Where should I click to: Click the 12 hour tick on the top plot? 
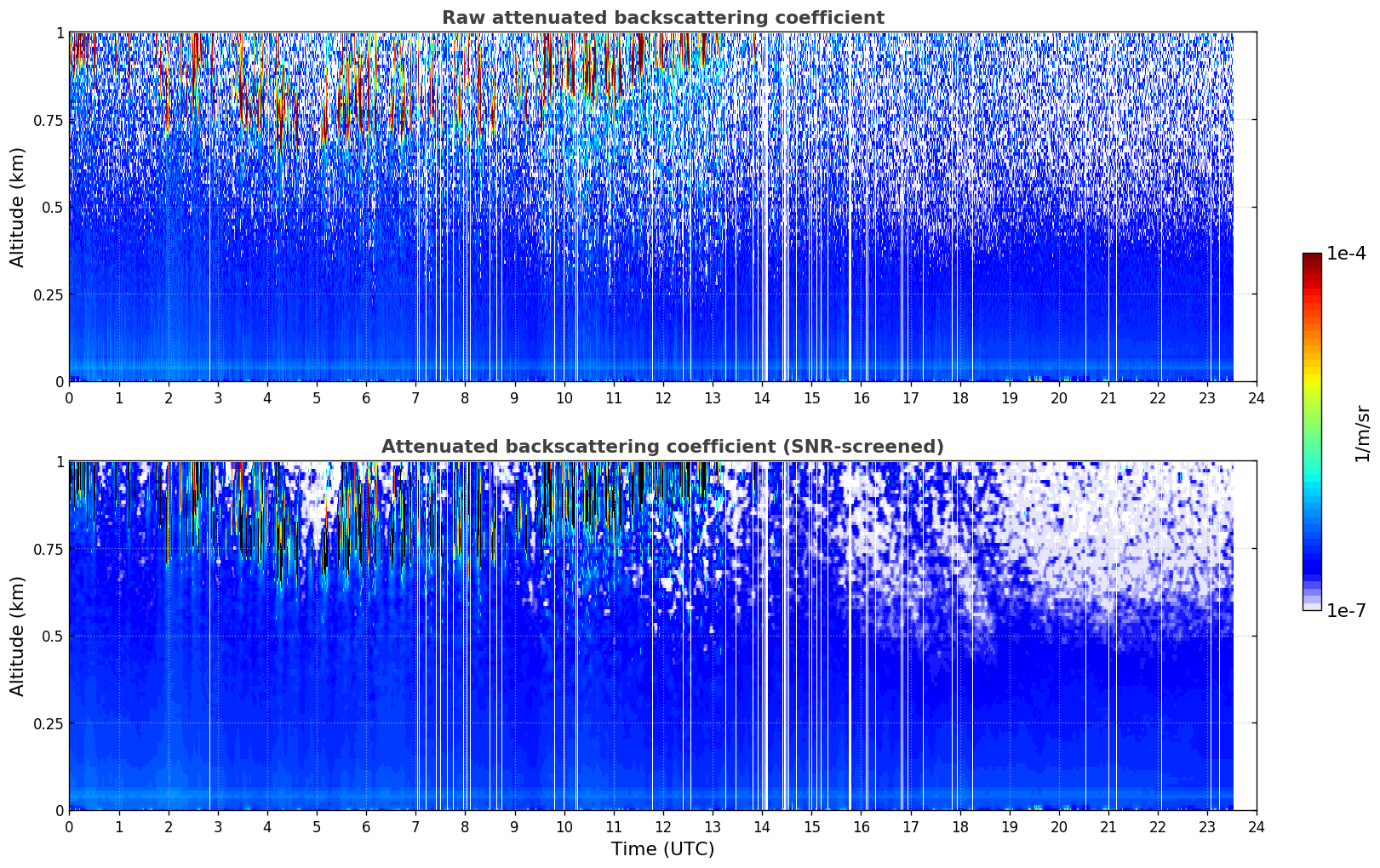click(662, 397)
